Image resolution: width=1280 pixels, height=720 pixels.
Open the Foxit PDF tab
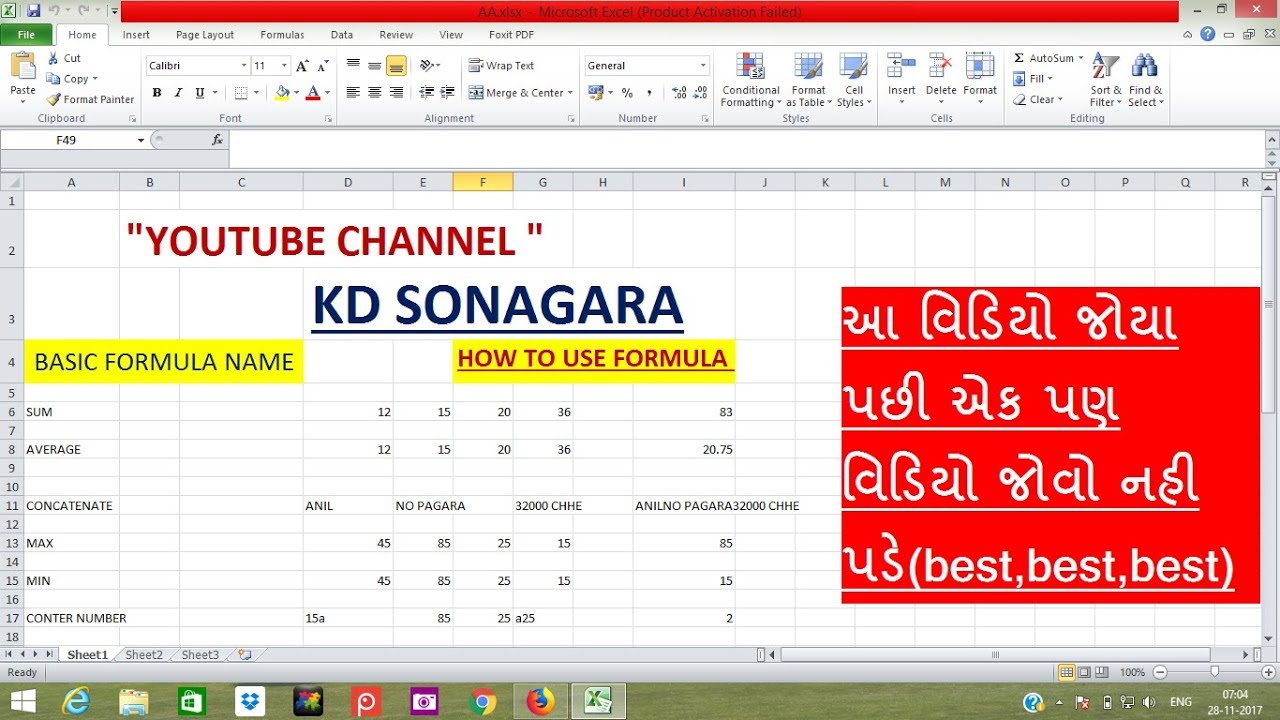[x=512, y=35]
